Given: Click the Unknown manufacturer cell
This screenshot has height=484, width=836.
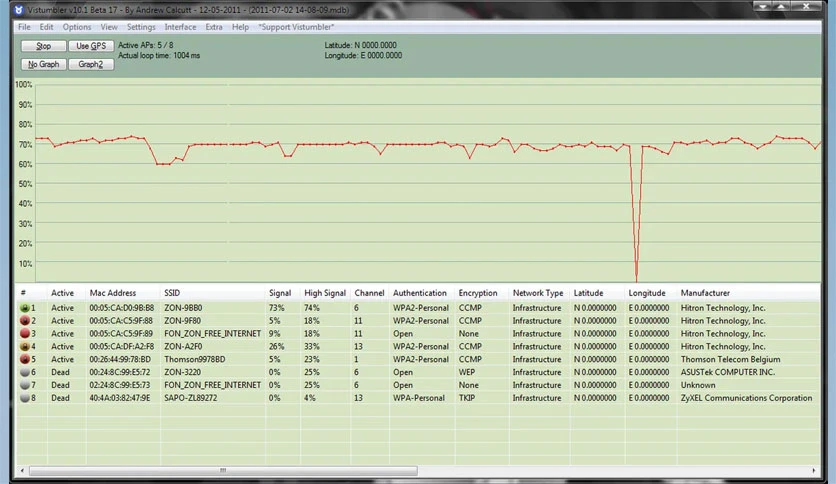Looking at the screenshot, I should pyautogui.click(x=698, y=385).
